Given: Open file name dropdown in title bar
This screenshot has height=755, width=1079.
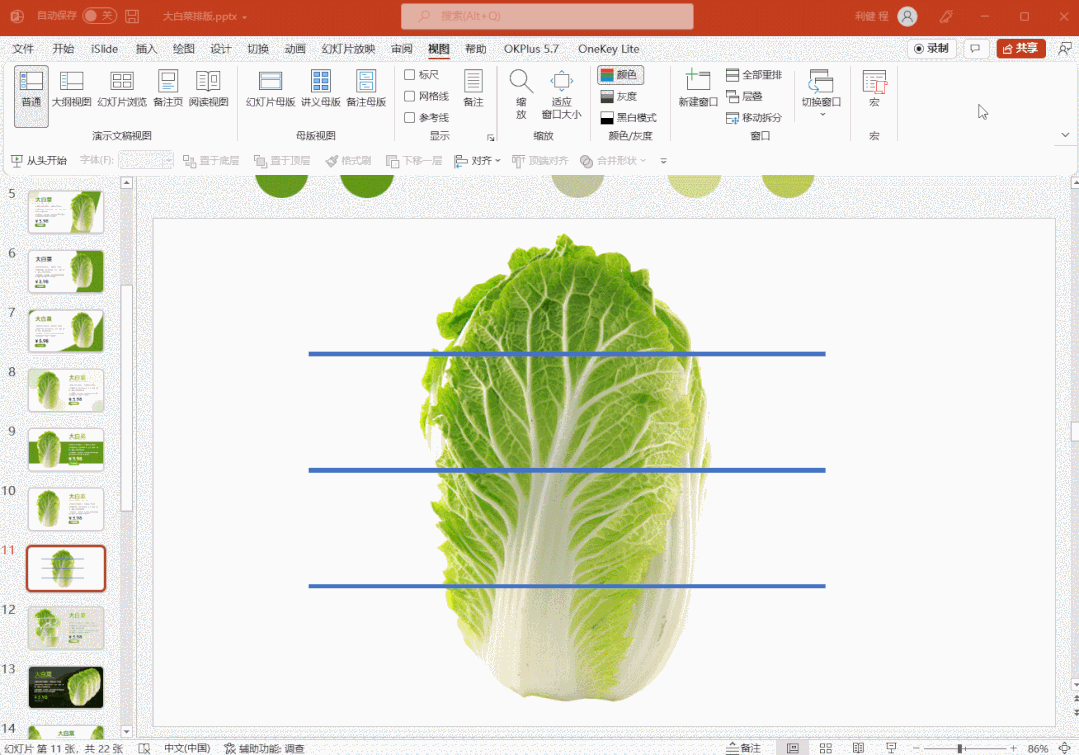Looking at the screenshot, I should [x=244, y=17].
